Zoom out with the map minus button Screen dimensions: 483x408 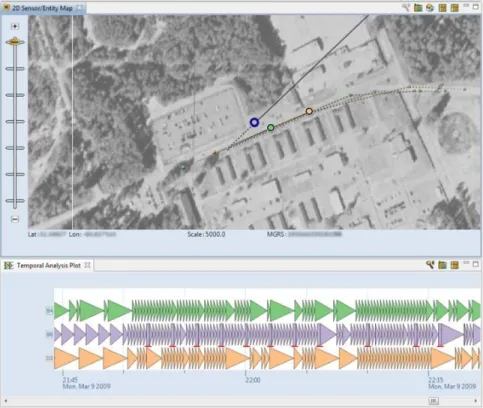tap(15, 219)
